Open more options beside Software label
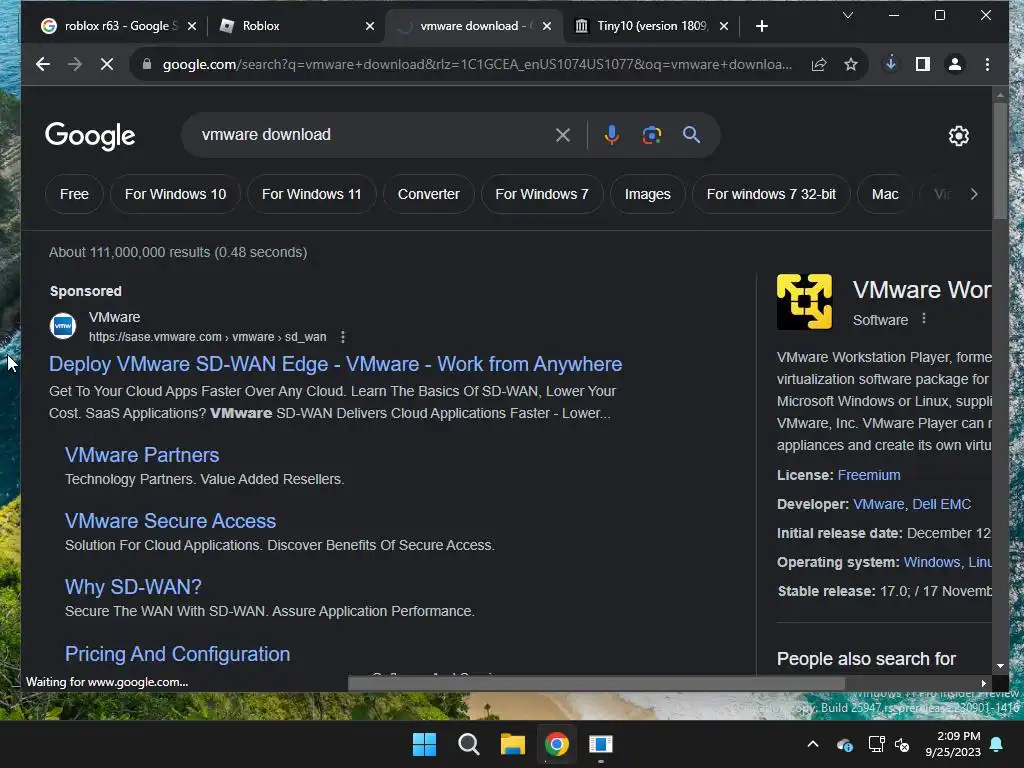The width and height of the screenshot is (1024, 768). (923, 319)
